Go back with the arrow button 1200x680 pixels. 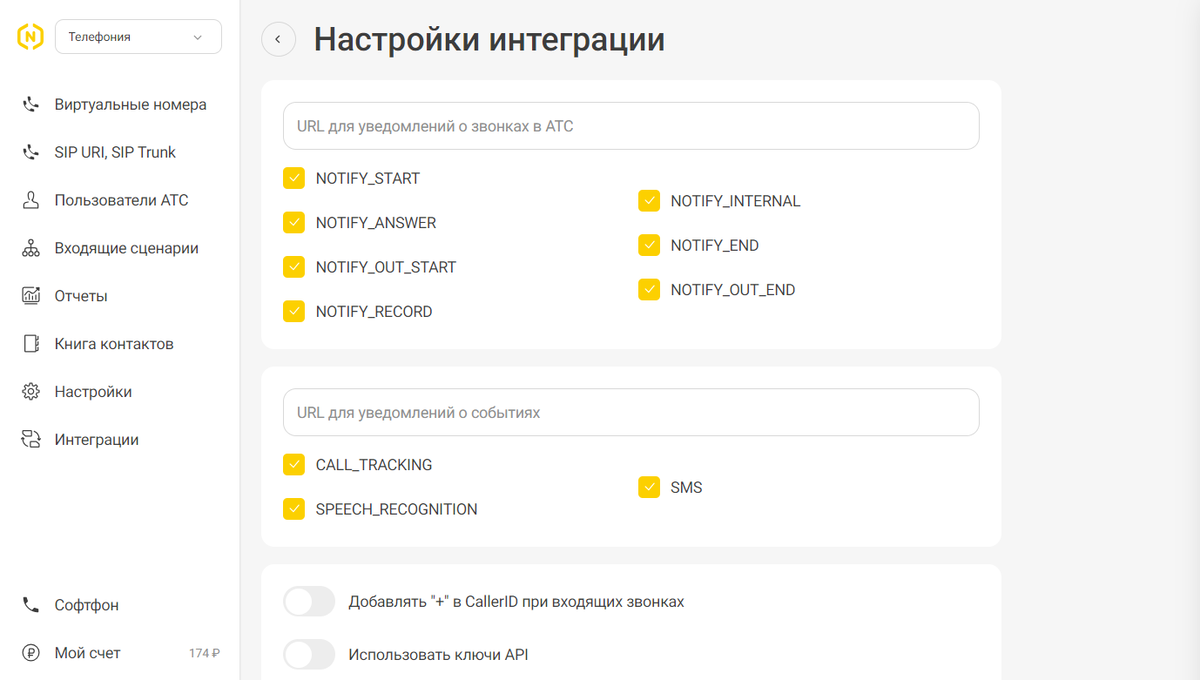tap(278, 39)
